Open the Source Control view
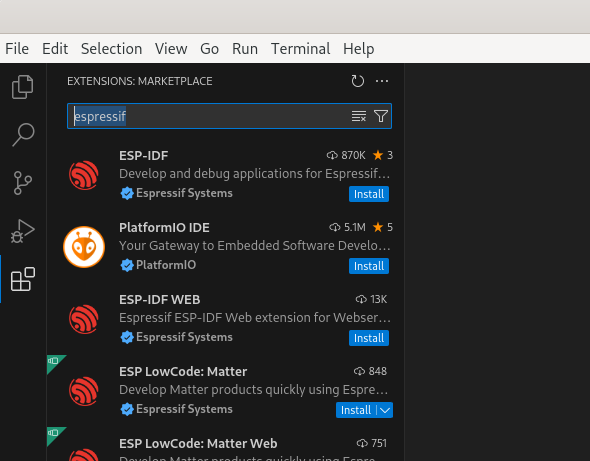Viewport: 590px width, 461px height. pyautogui.click(x=22, y=183)
